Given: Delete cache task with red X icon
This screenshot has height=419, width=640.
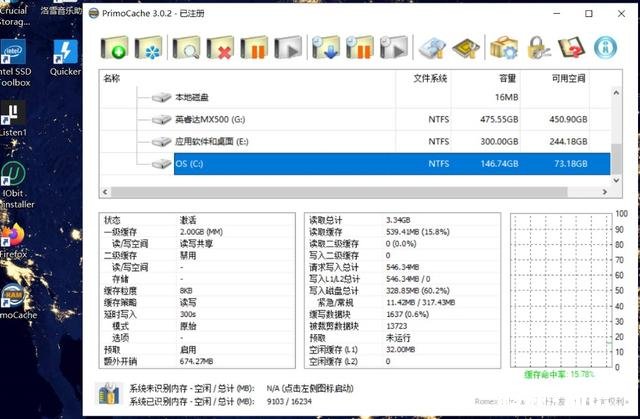Looking at the screenshot, I should [220, 47].
